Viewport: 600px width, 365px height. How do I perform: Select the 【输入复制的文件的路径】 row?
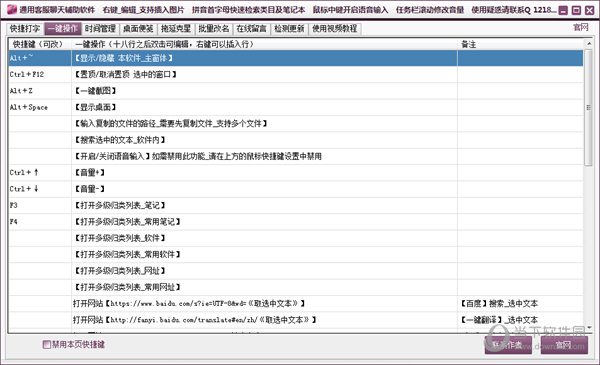point(296,124)
